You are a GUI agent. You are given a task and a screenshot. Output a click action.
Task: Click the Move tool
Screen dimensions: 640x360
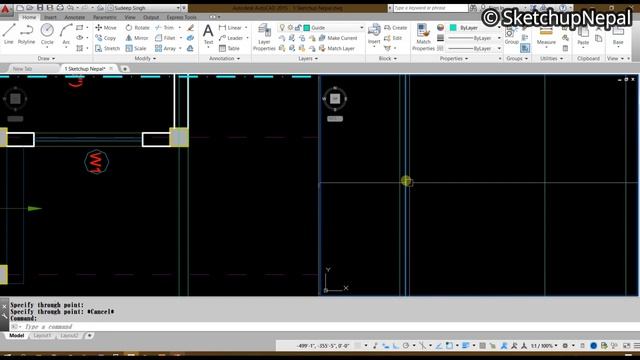point(106,27)
